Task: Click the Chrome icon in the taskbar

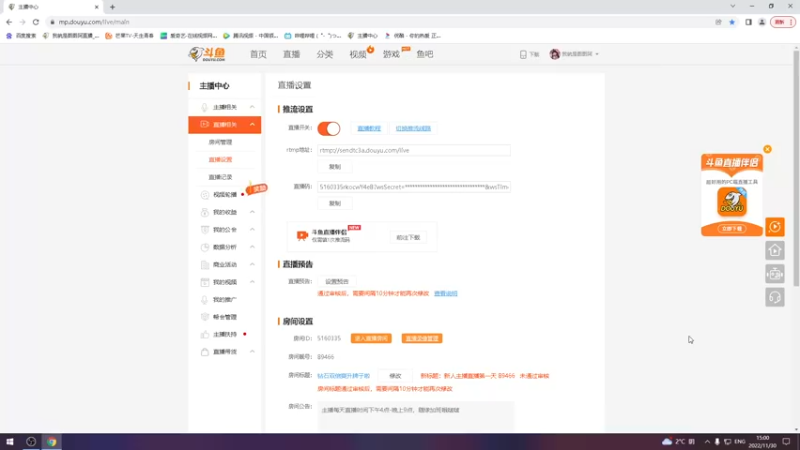Action: (52, 442)
